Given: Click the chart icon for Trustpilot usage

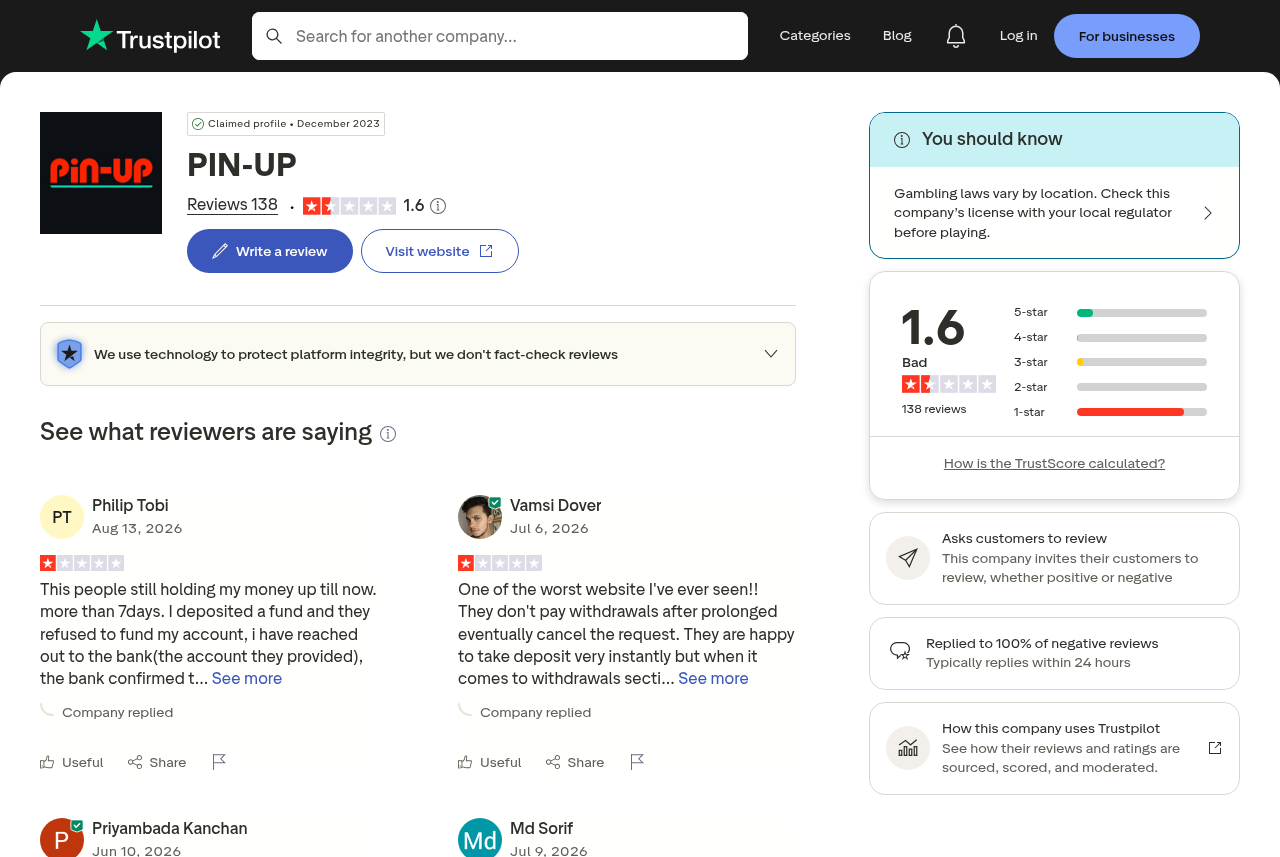Looking at the screenshot, I should tap(908, 748).
